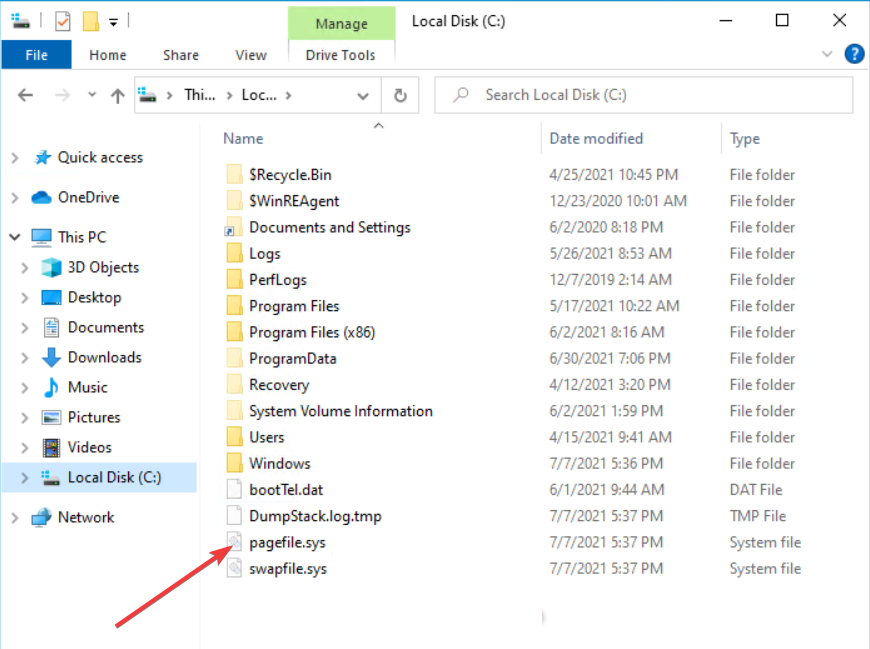
Task: Click the Videos film icon in sidebar
Action: 52,447
